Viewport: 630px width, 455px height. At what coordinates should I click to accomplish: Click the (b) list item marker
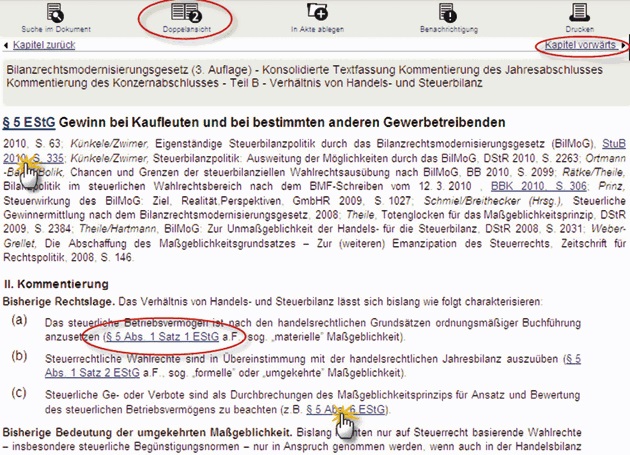tap(20, 356)
